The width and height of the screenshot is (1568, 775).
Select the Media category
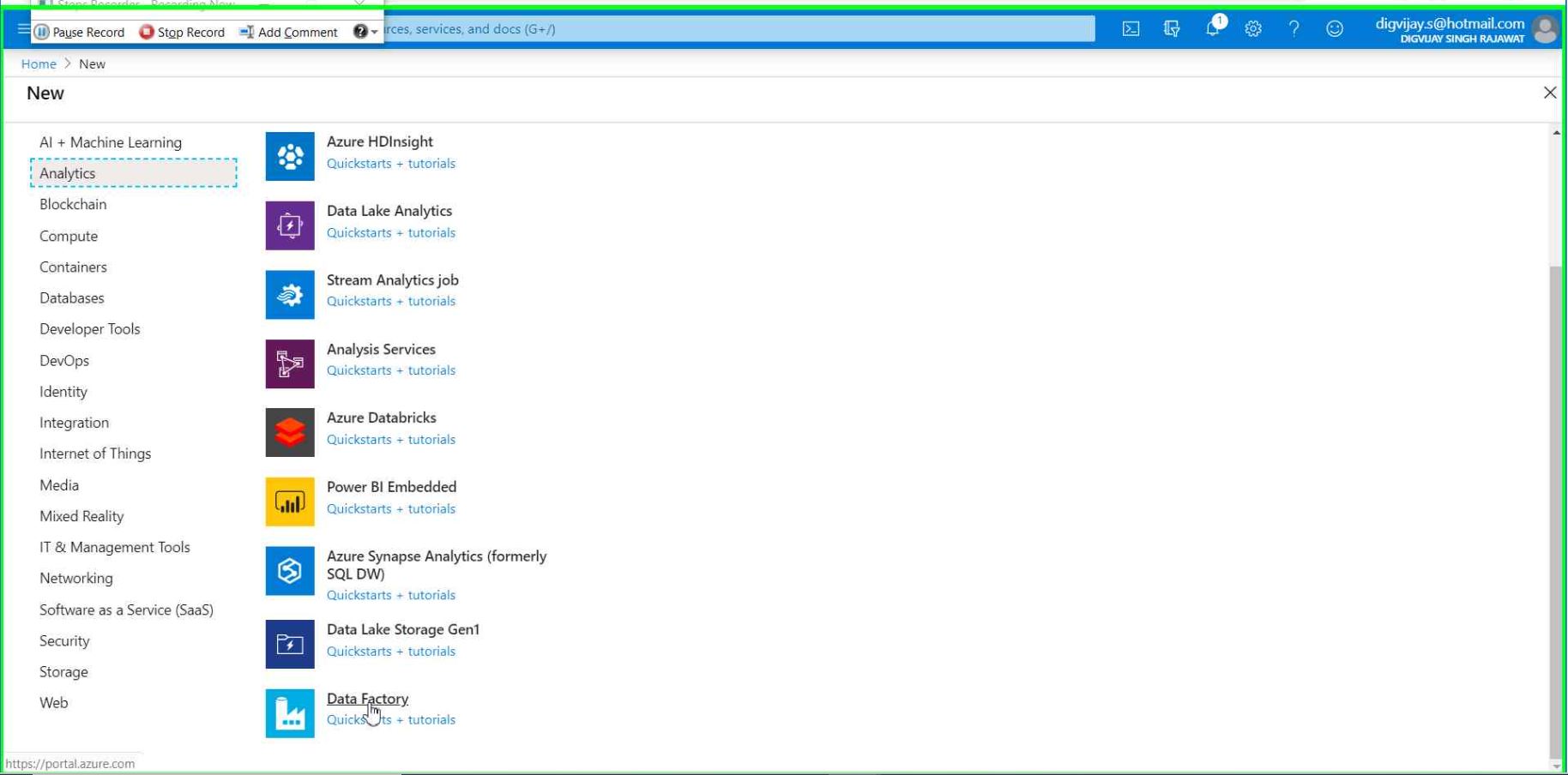point(59,485)
